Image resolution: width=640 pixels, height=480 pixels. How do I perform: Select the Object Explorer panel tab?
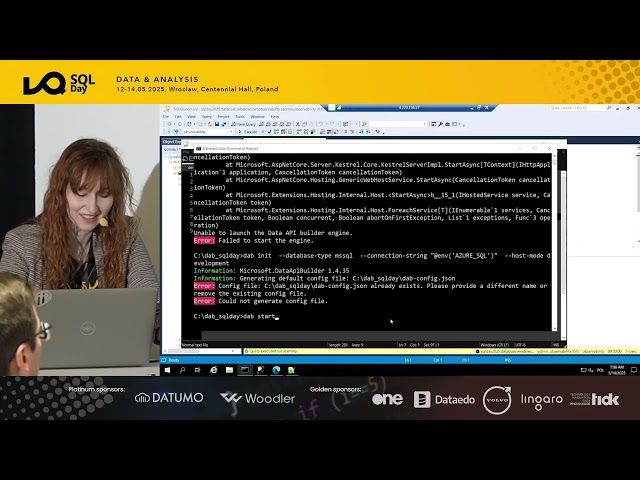pos(172,142)
